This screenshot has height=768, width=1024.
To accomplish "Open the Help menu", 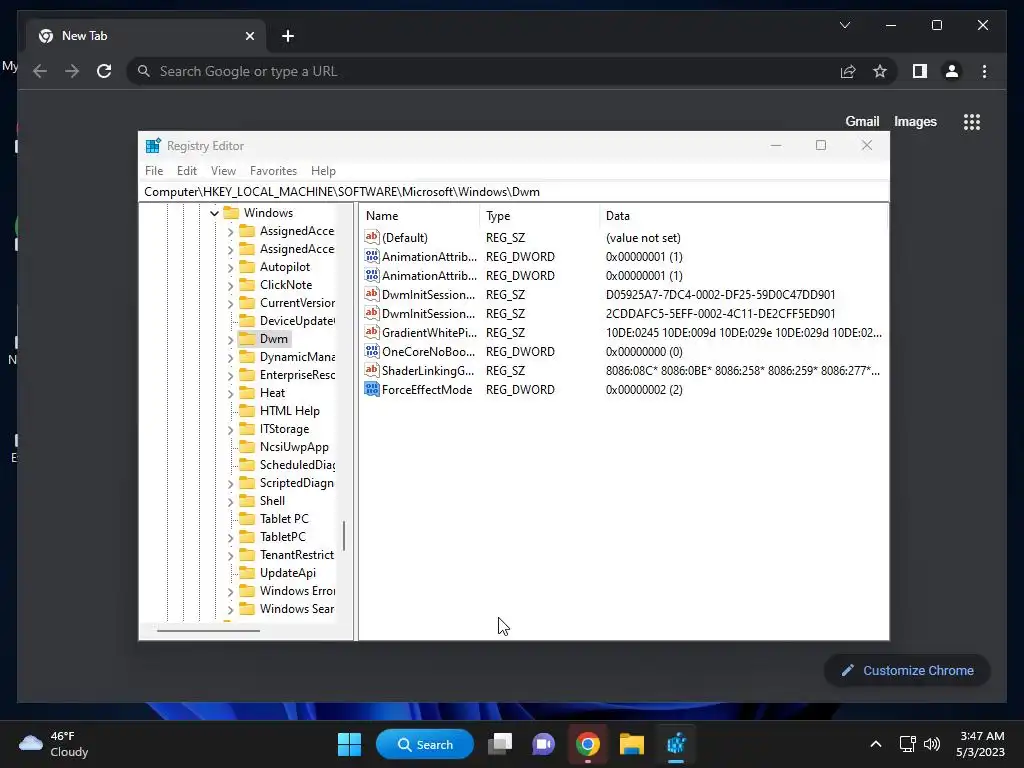I will click(x=323, y=170).
